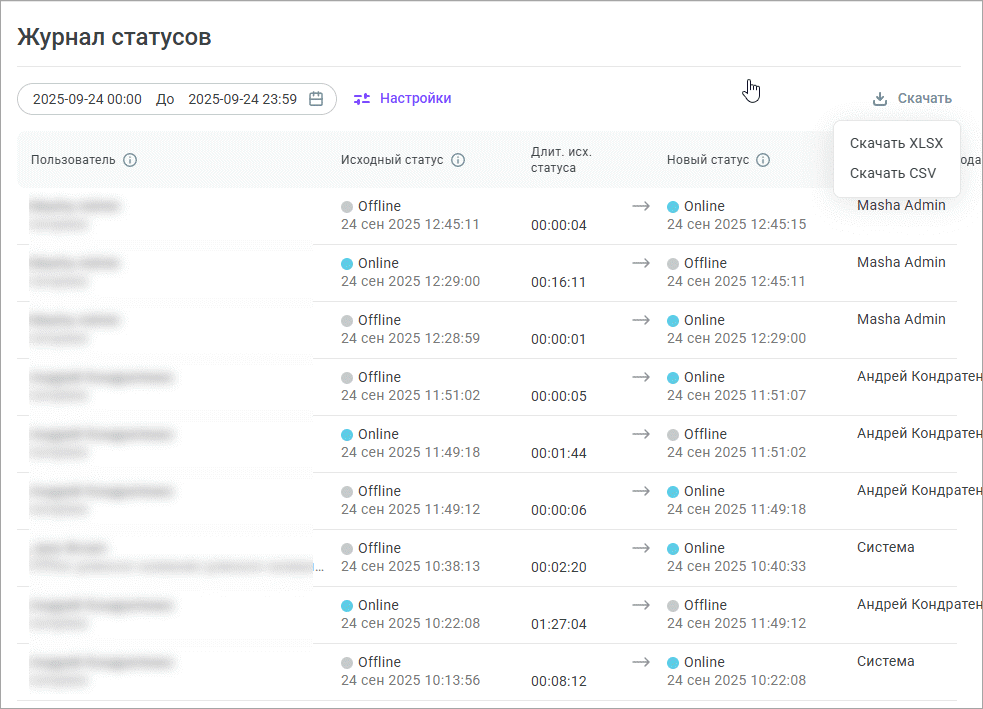Click arrow icon in the 01:27:04 duration row
The image size is (983, 709).
(x=640, y=605)
